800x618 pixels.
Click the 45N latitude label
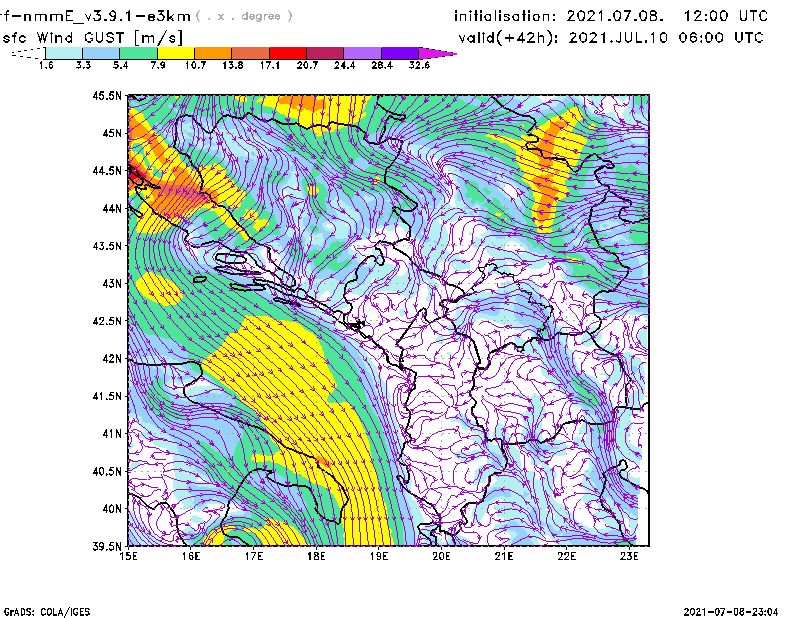[x=112, y=133]
